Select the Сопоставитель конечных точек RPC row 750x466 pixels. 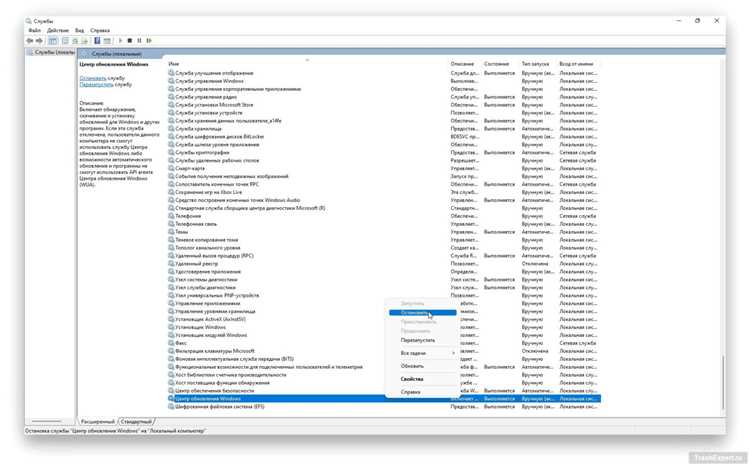click(383, 184)
